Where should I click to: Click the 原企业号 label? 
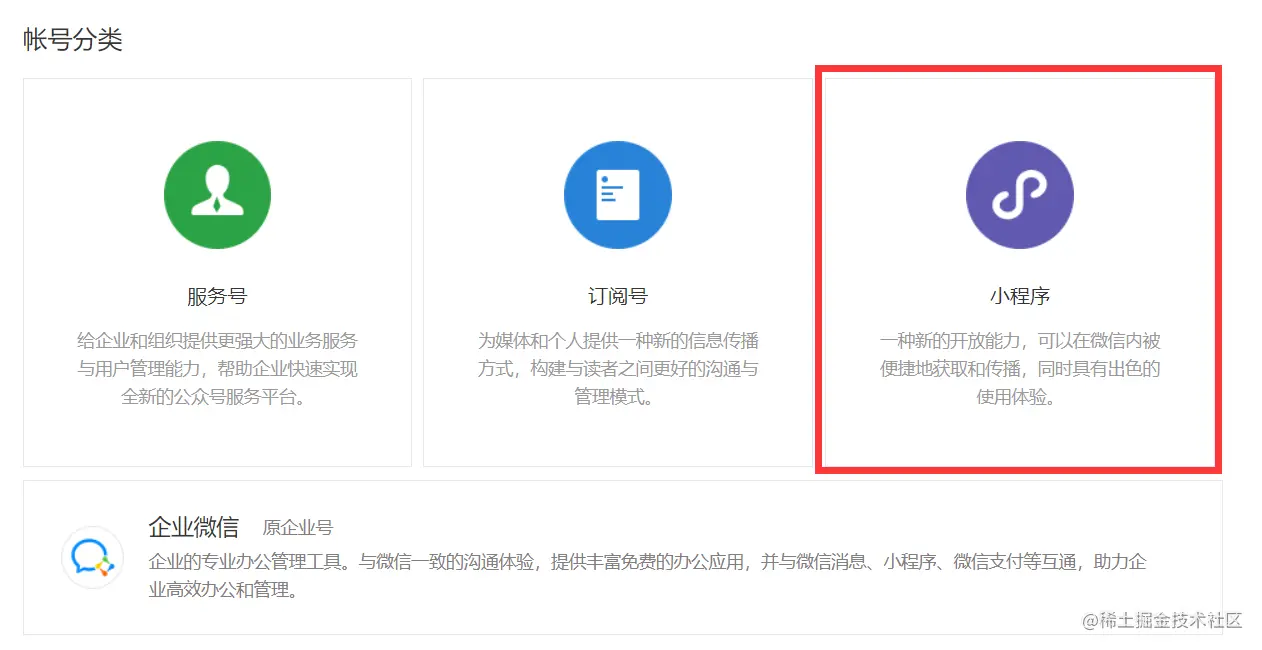(298, 528)
